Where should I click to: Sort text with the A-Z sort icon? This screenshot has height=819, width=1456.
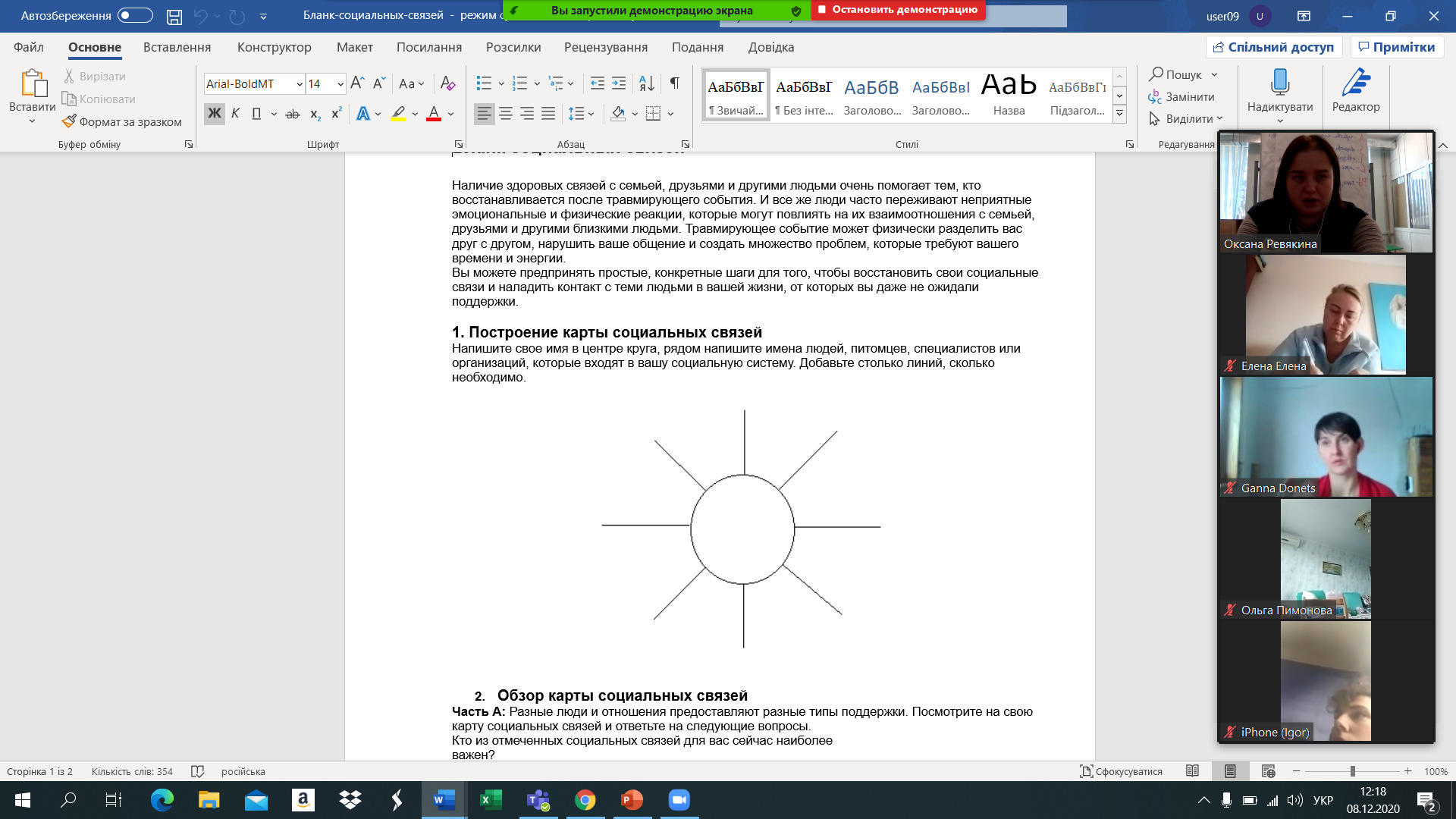click(x=647, y=83)
